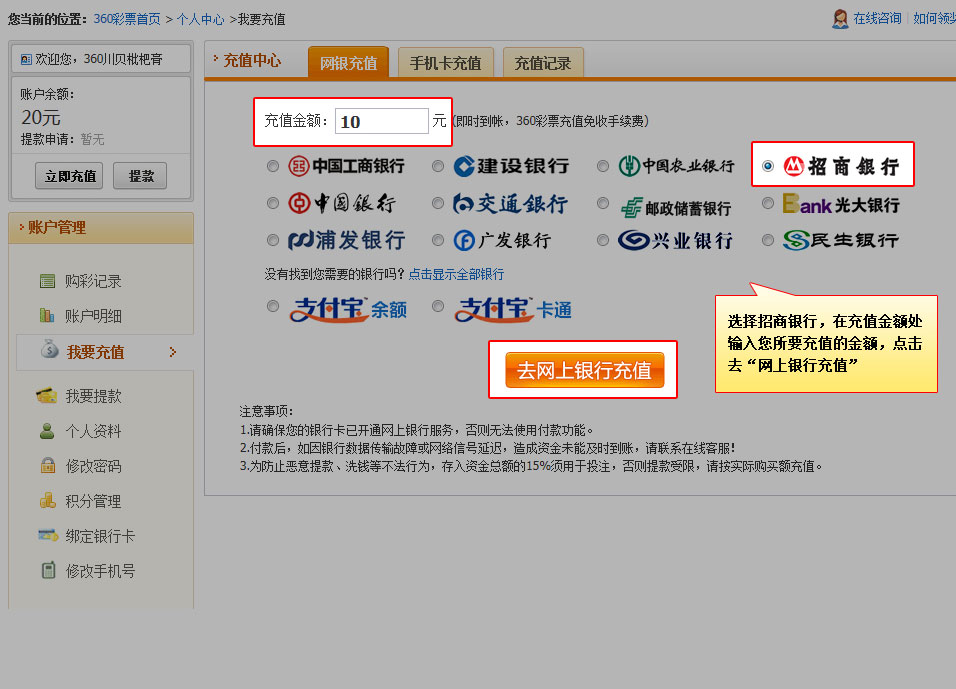Select the 支付宝余额 radio button
The width and height of the screenshot is (956, 689).
[273, 305]
